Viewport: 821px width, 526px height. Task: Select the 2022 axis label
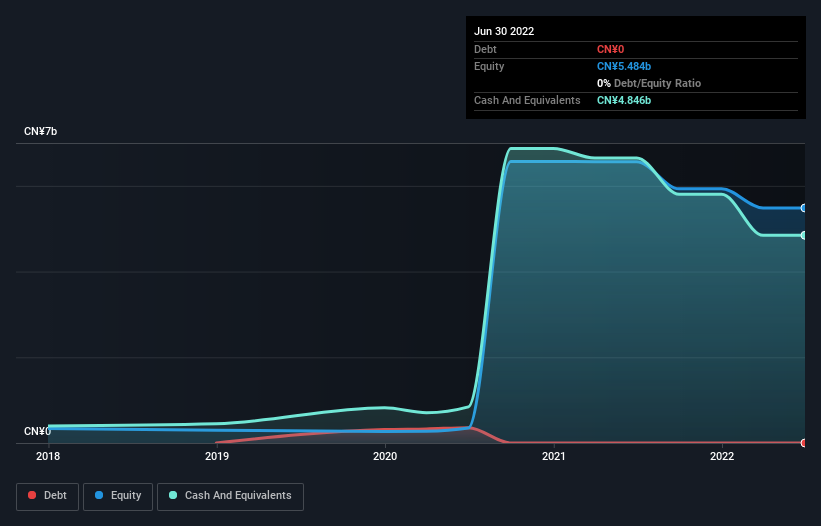(x=722, y=456)
